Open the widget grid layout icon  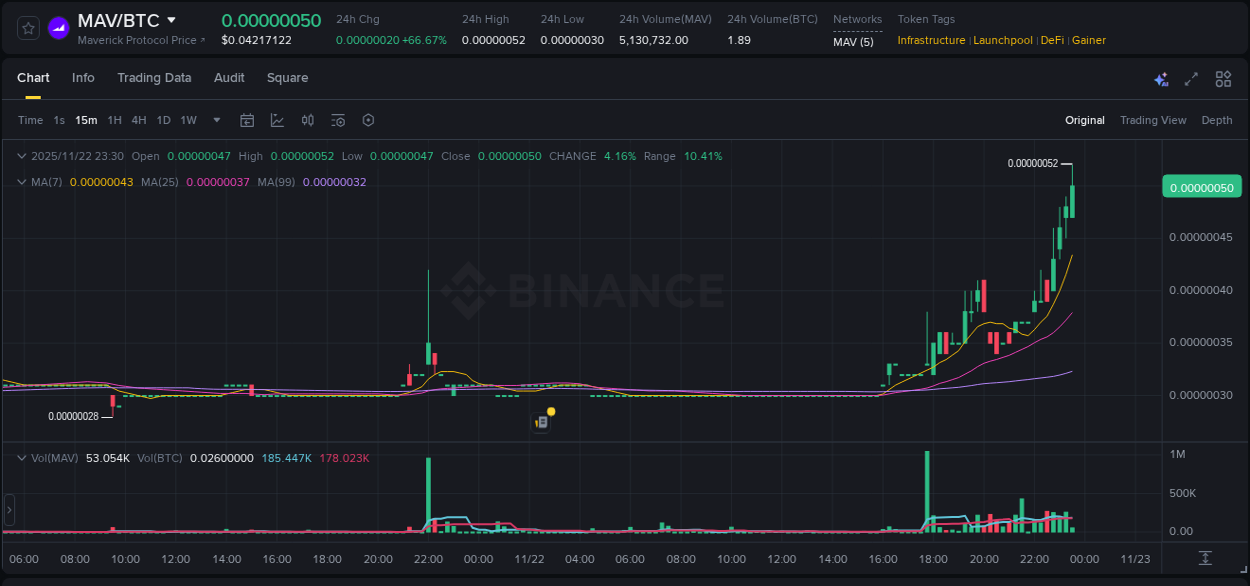1222,78
